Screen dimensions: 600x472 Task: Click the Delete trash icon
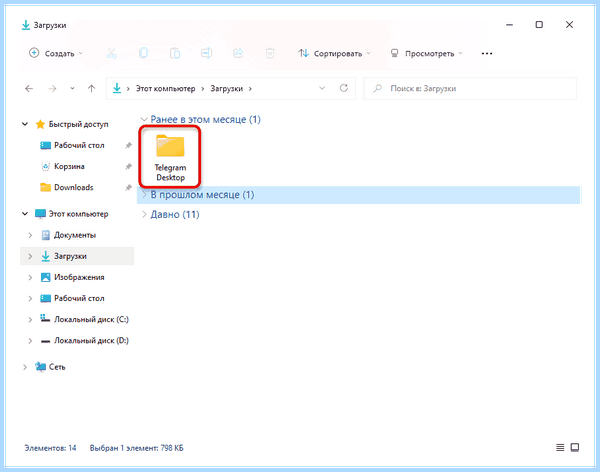click(270, 53)
